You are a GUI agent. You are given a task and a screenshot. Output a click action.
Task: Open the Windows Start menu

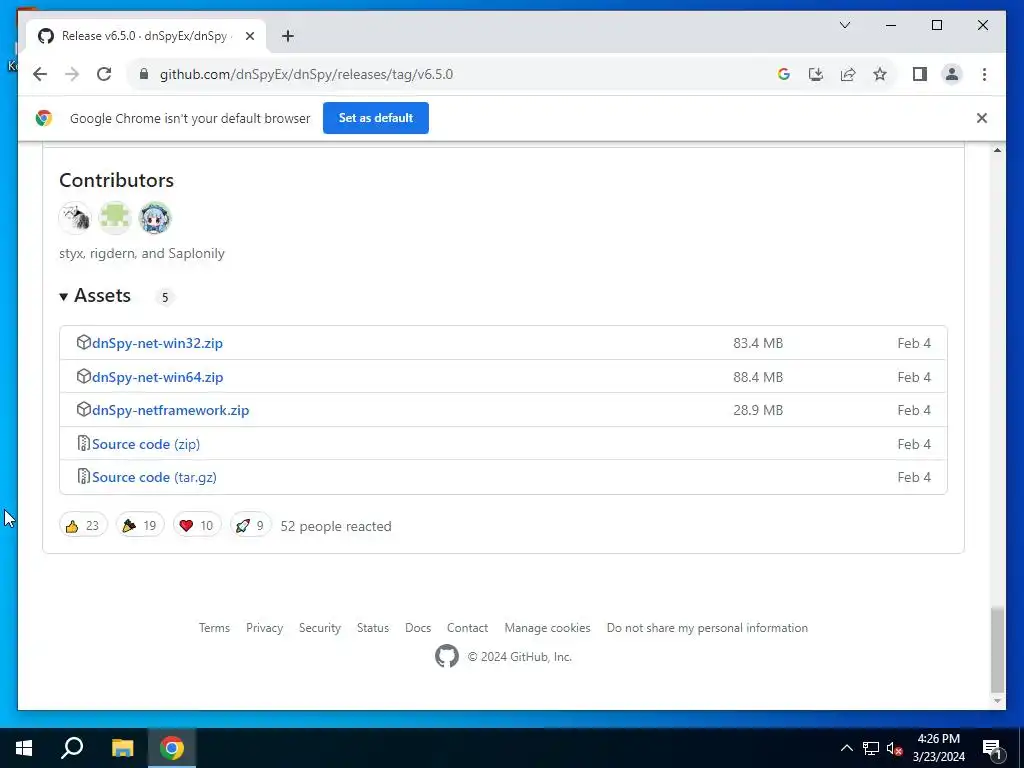tap(24, 748)
